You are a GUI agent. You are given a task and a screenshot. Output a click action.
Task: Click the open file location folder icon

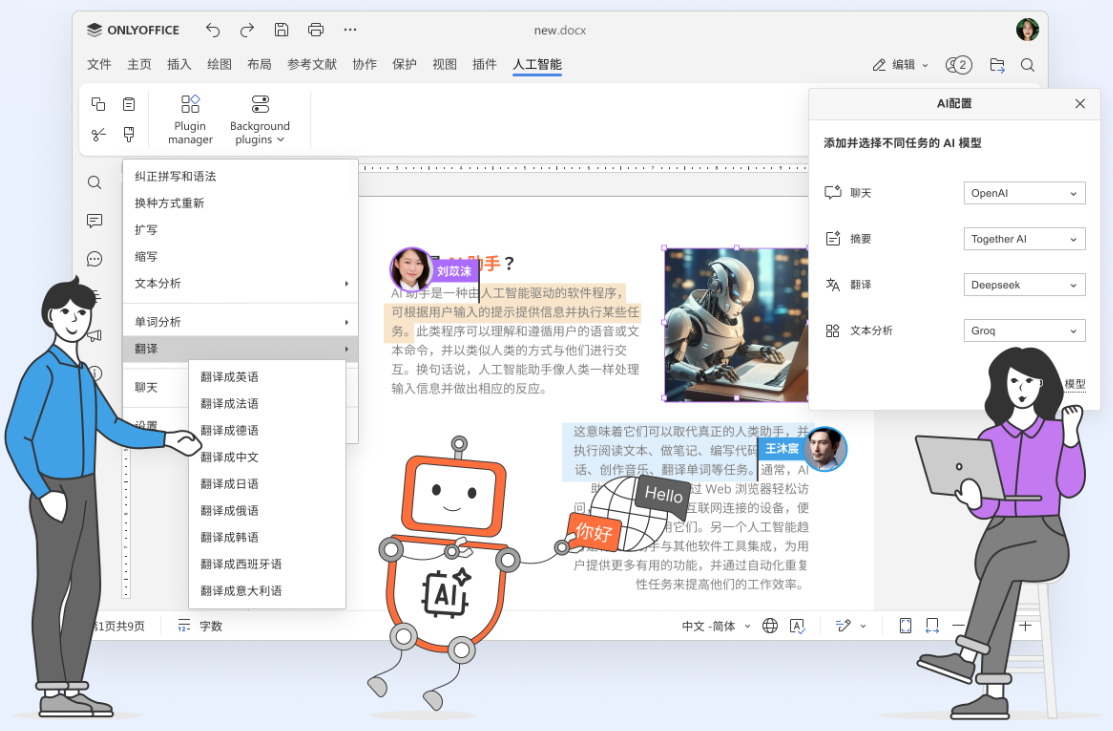[997, 65]
